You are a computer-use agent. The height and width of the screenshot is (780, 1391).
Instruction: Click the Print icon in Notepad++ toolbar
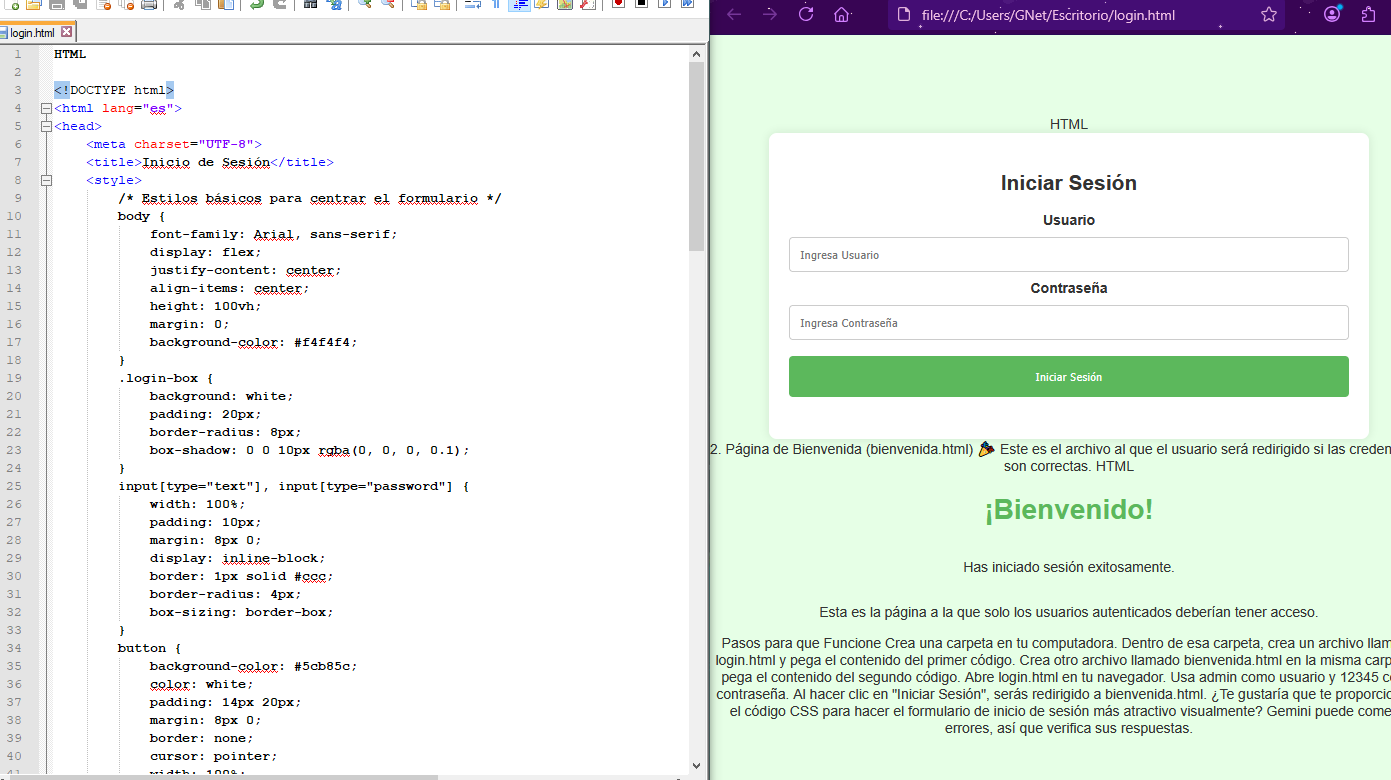(149, 4)
